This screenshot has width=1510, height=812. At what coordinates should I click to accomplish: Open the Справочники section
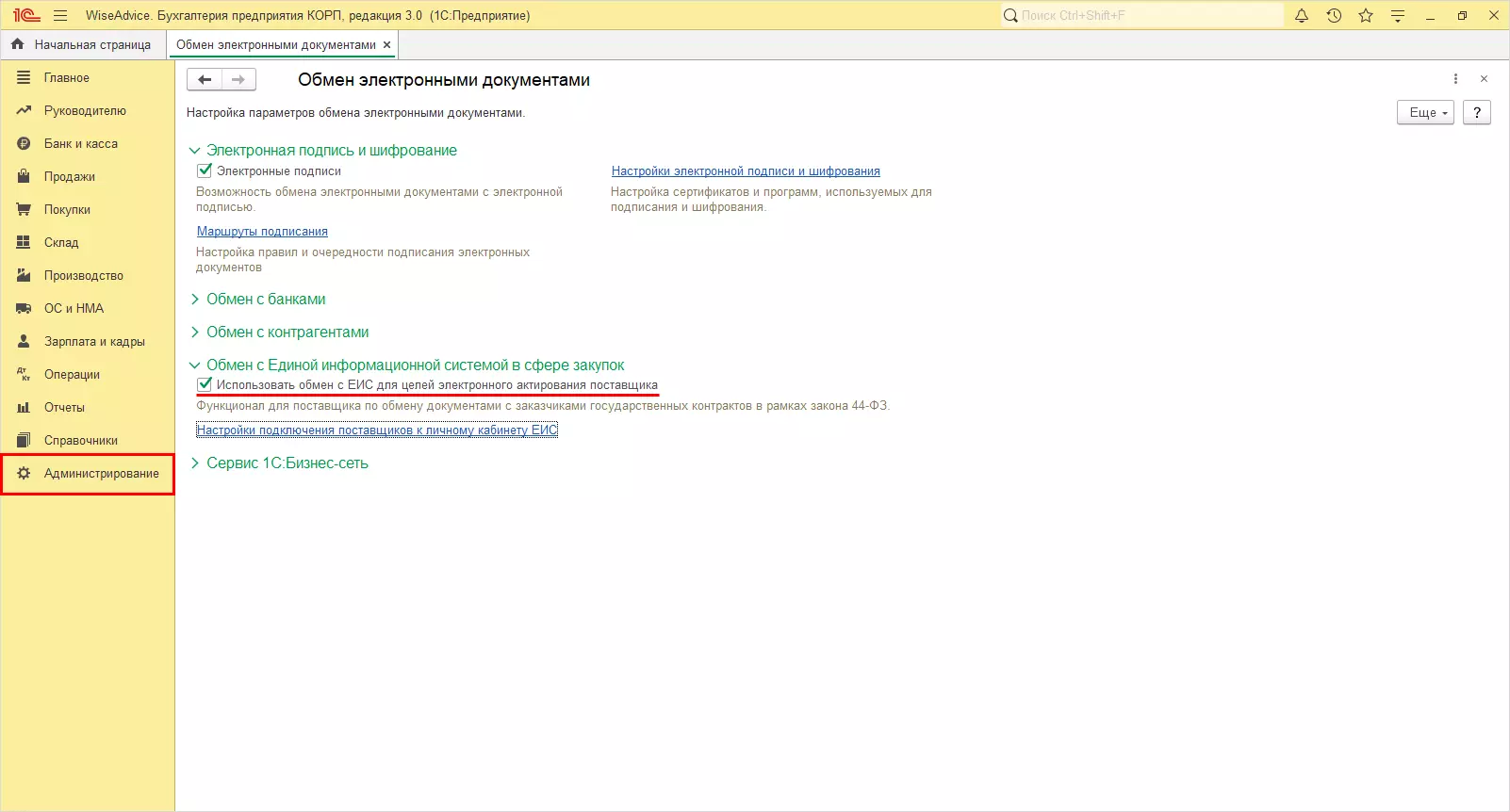point(87,440)
